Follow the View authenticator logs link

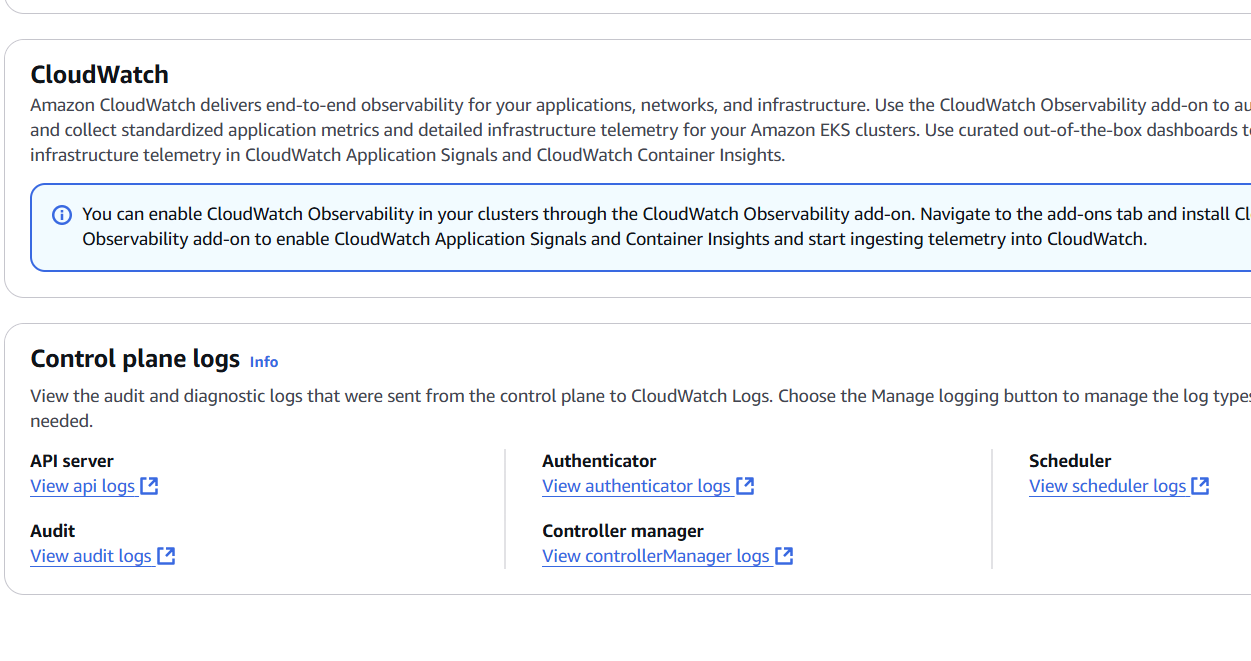pos(636,486)
